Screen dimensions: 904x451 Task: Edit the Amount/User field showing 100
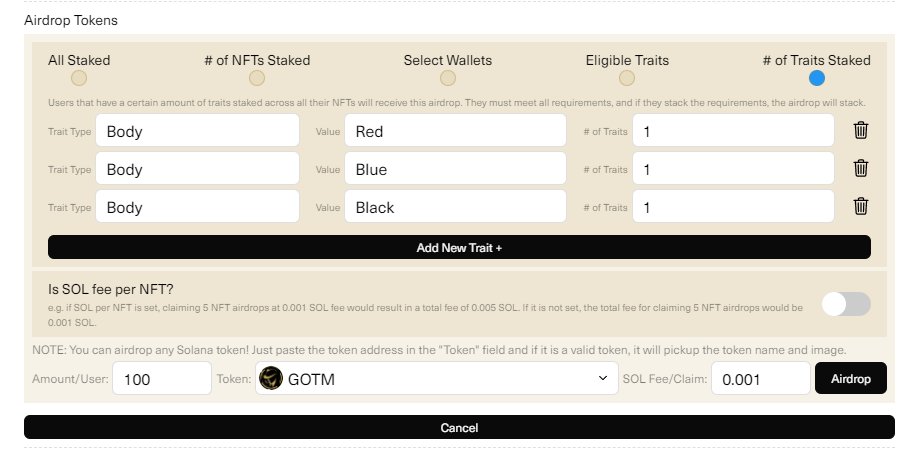pos(162,379)
